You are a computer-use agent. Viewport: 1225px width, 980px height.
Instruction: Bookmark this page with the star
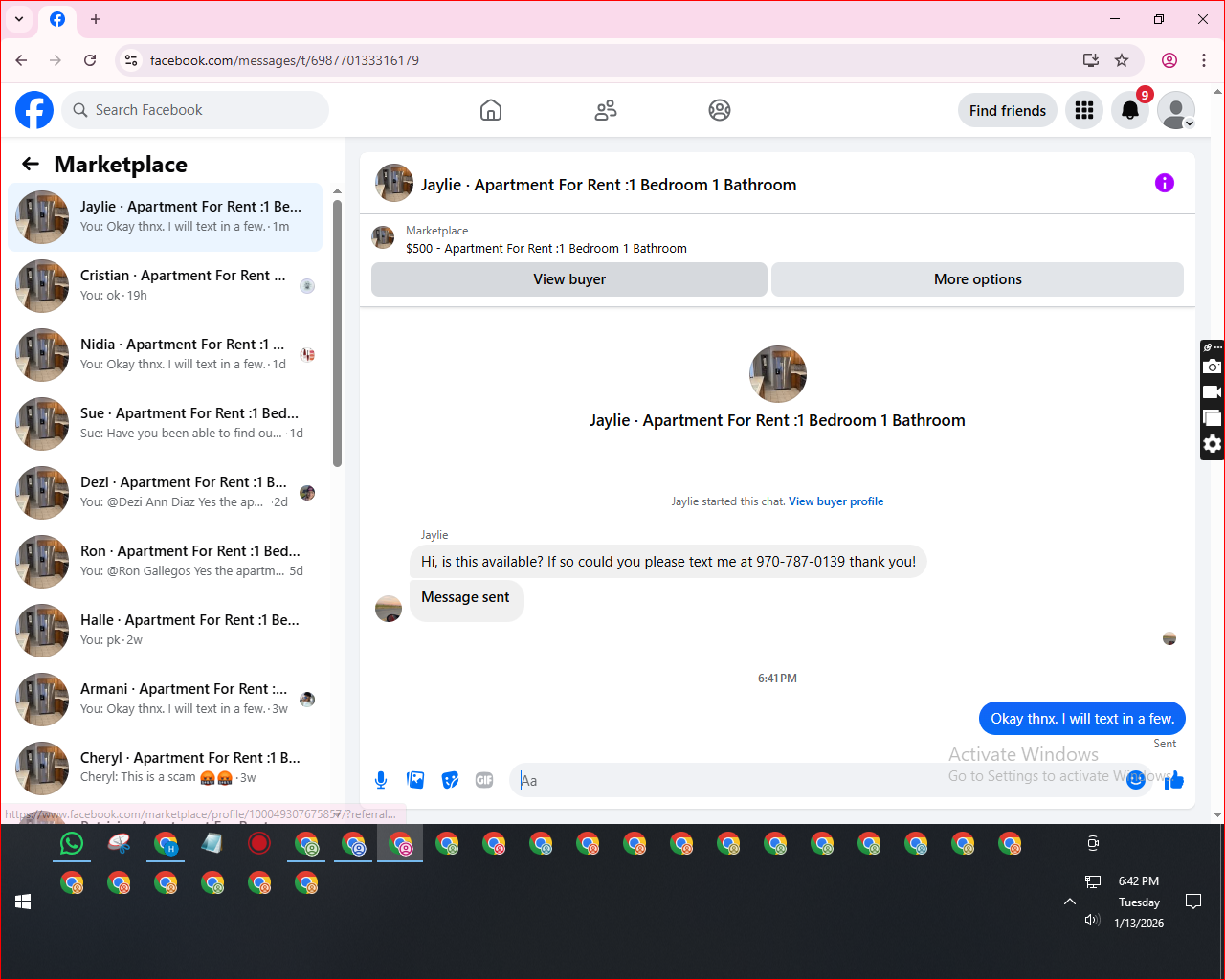pyautogui.click(x=1122, y=60)
